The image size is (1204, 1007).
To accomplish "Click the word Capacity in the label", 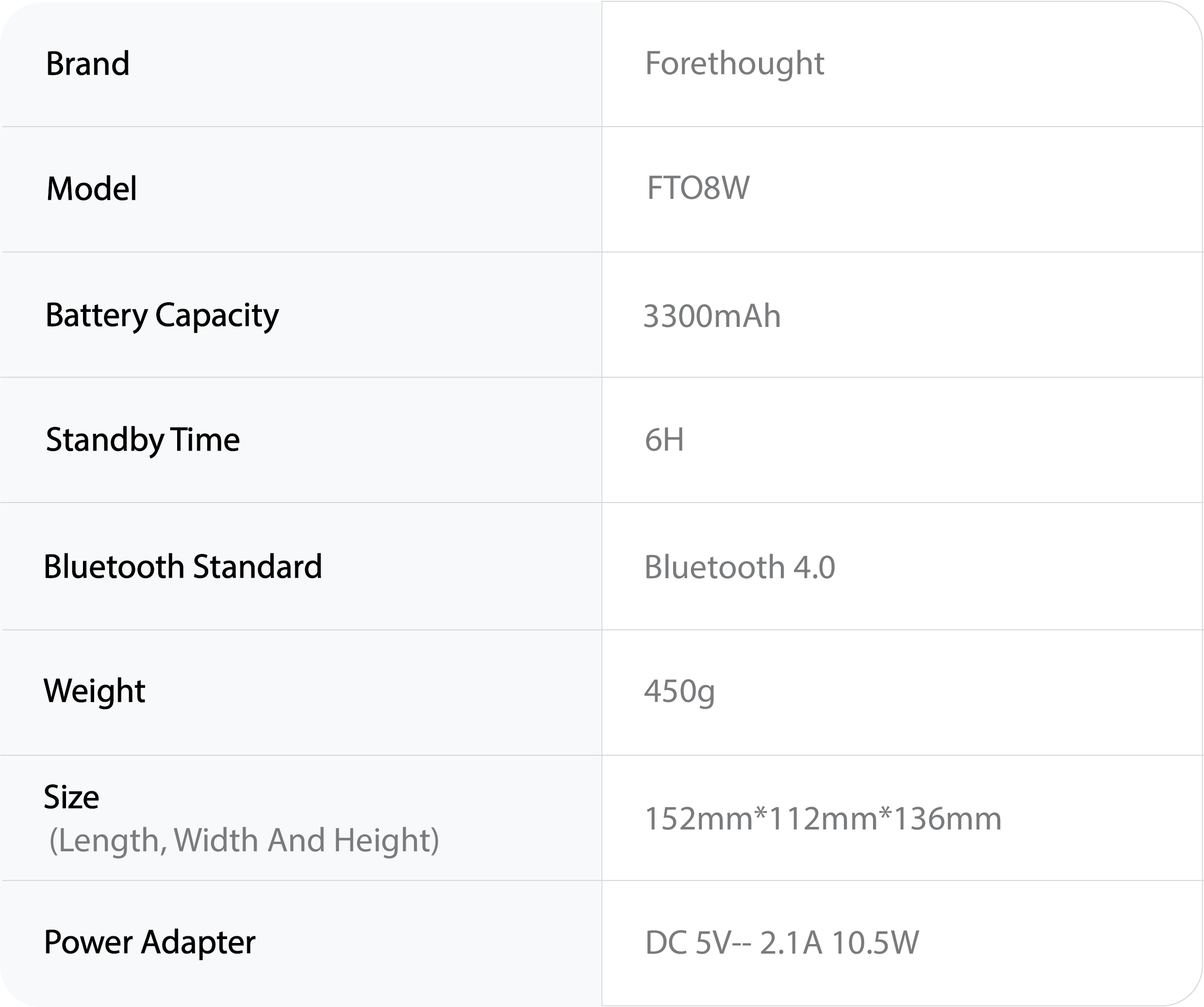I will pos(217,315).
